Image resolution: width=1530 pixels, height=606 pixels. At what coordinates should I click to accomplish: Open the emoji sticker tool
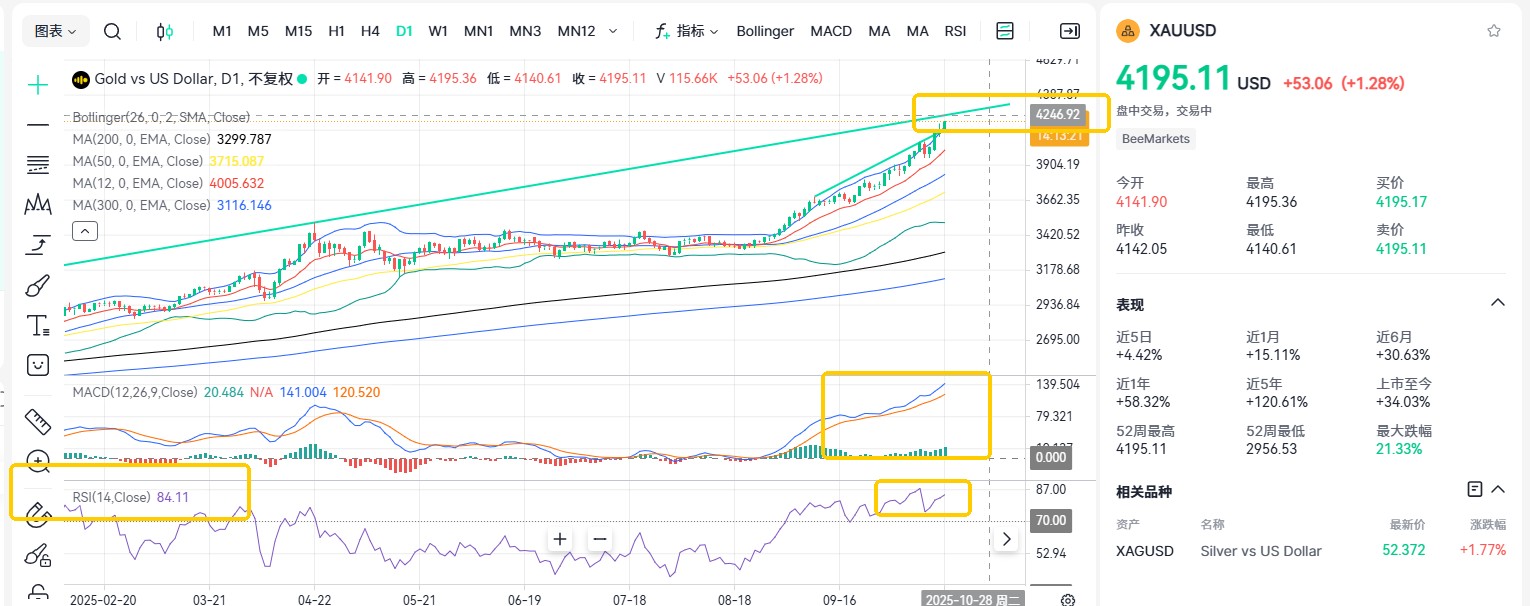(x=38, y=365)
